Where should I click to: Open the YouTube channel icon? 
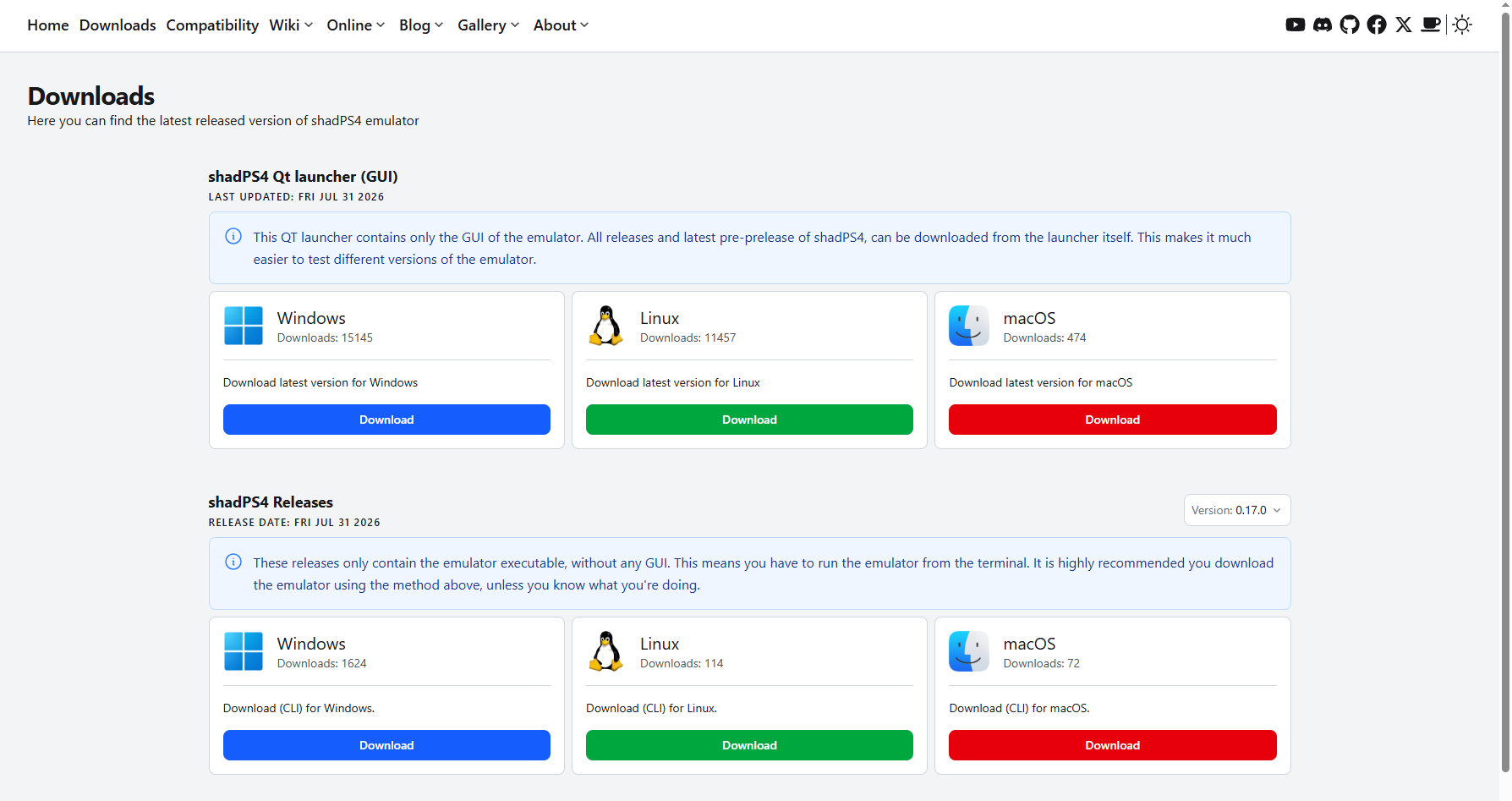1295,25
